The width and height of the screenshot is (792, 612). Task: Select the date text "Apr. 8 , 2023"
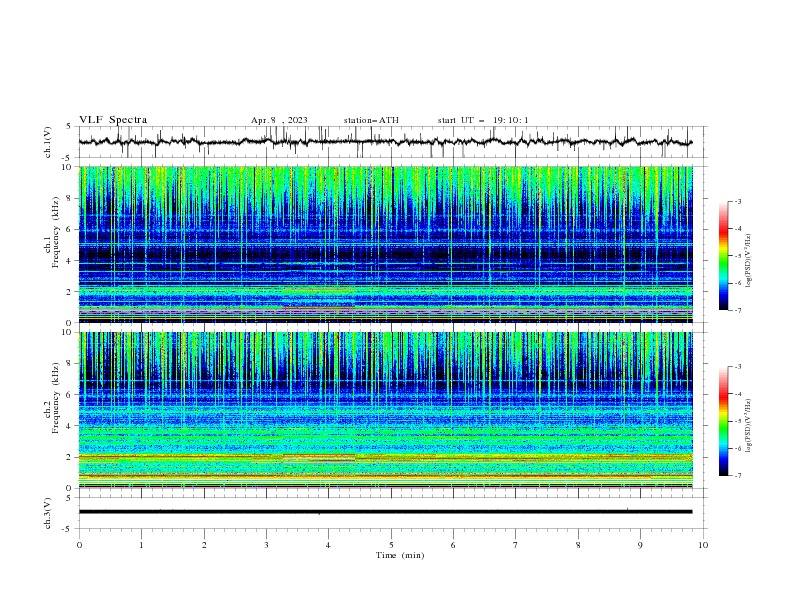coord(279,120)
